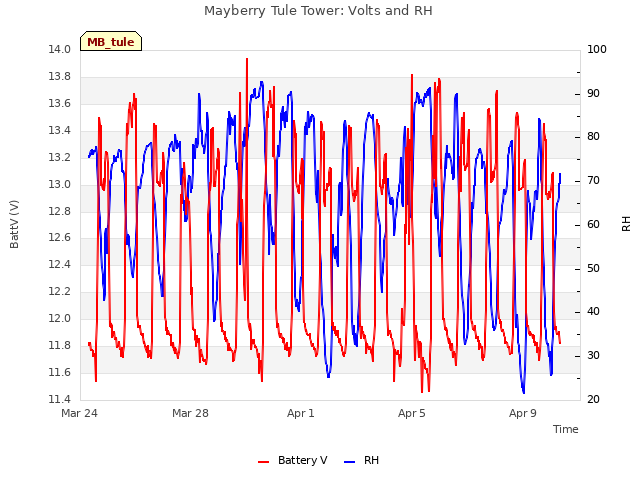
Task: Toggle the RH legend entry
Action: click(362, 460)
